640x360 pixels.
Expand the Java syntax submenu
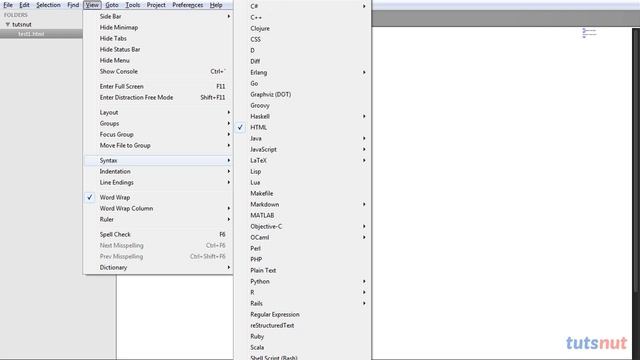click(302, 138)
